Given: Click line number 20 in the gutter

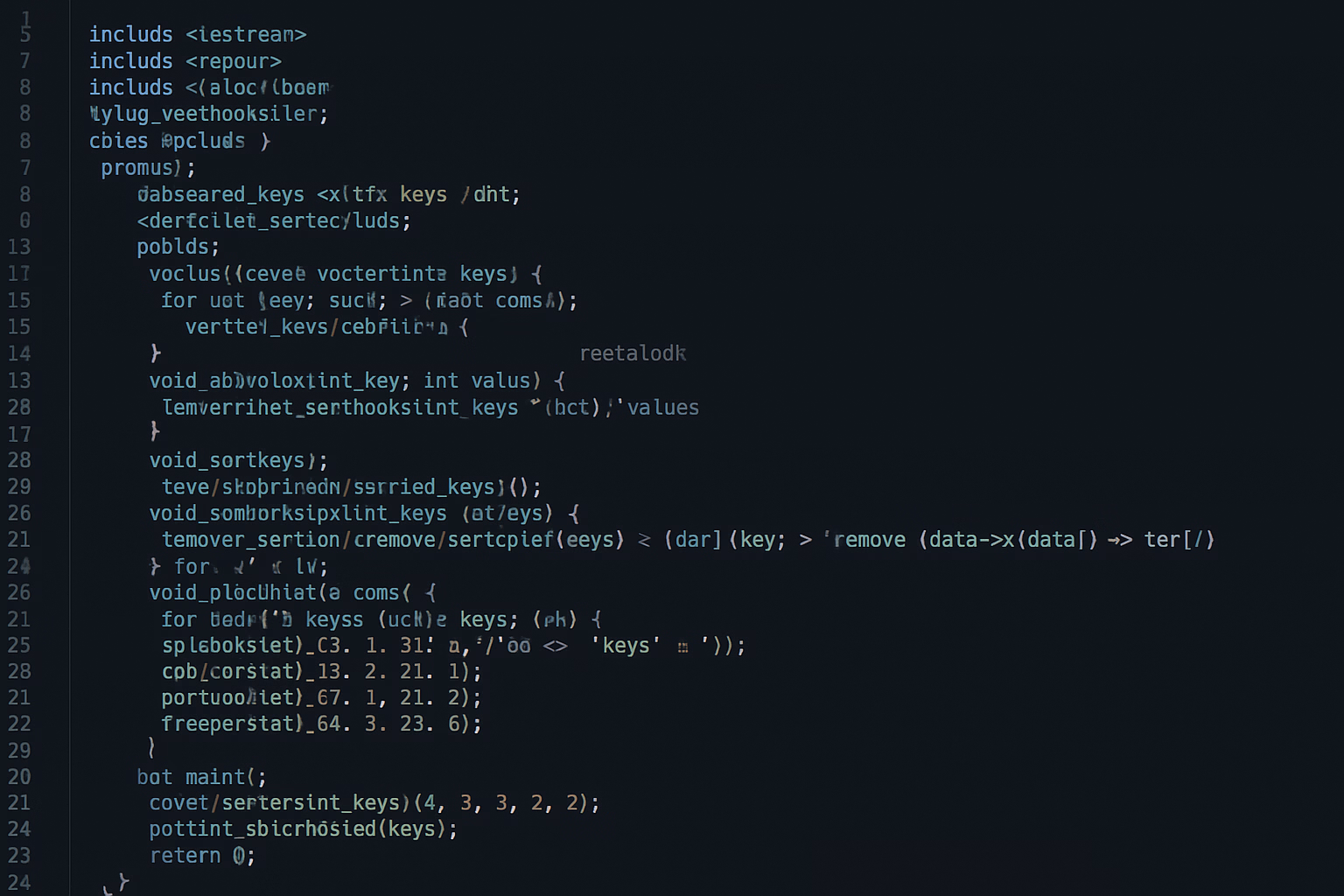Looking at the screenshot, I should point(19,777).
